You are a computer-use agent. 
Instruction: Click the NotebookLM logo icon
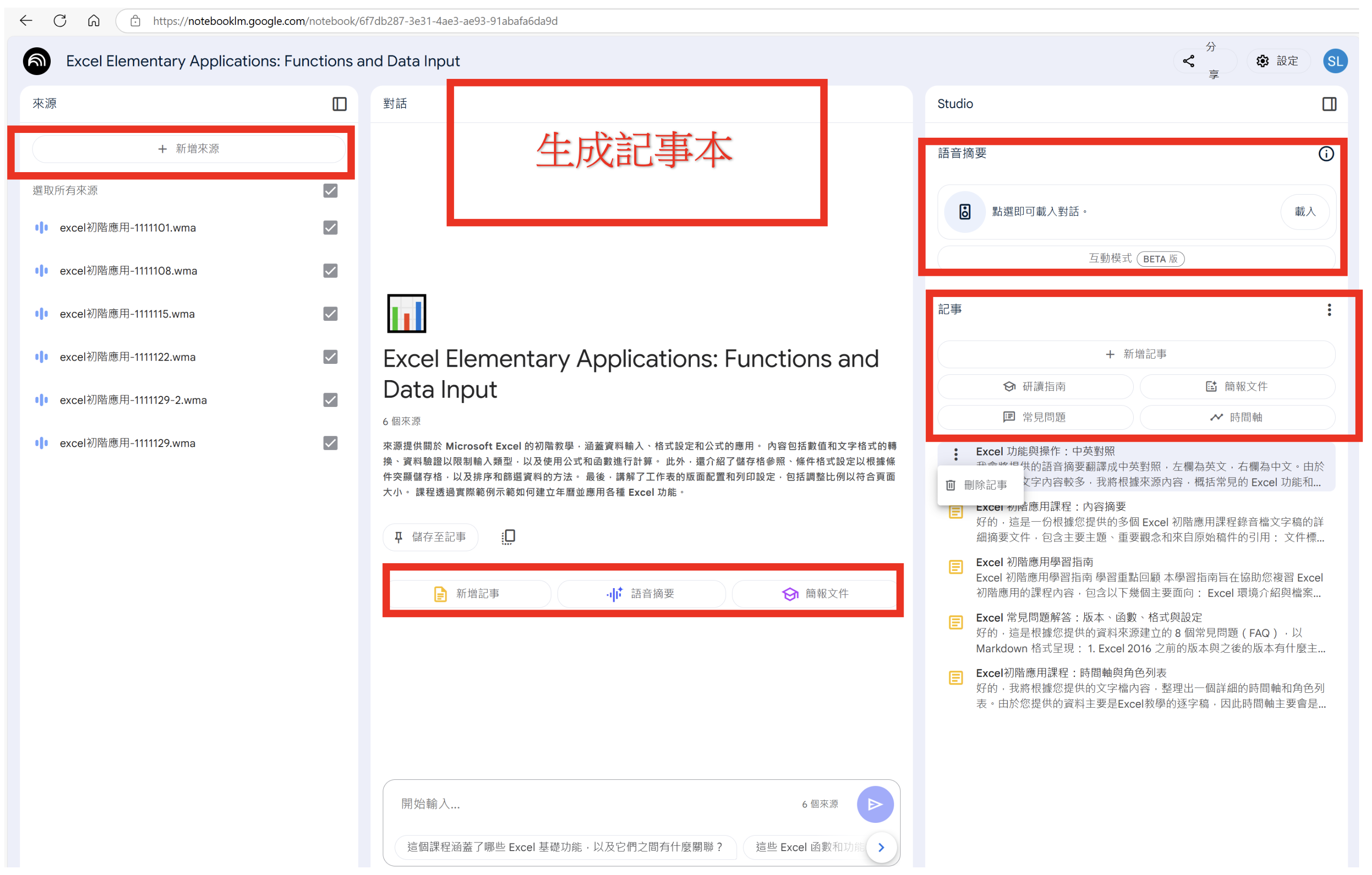(x=37, y=61)
